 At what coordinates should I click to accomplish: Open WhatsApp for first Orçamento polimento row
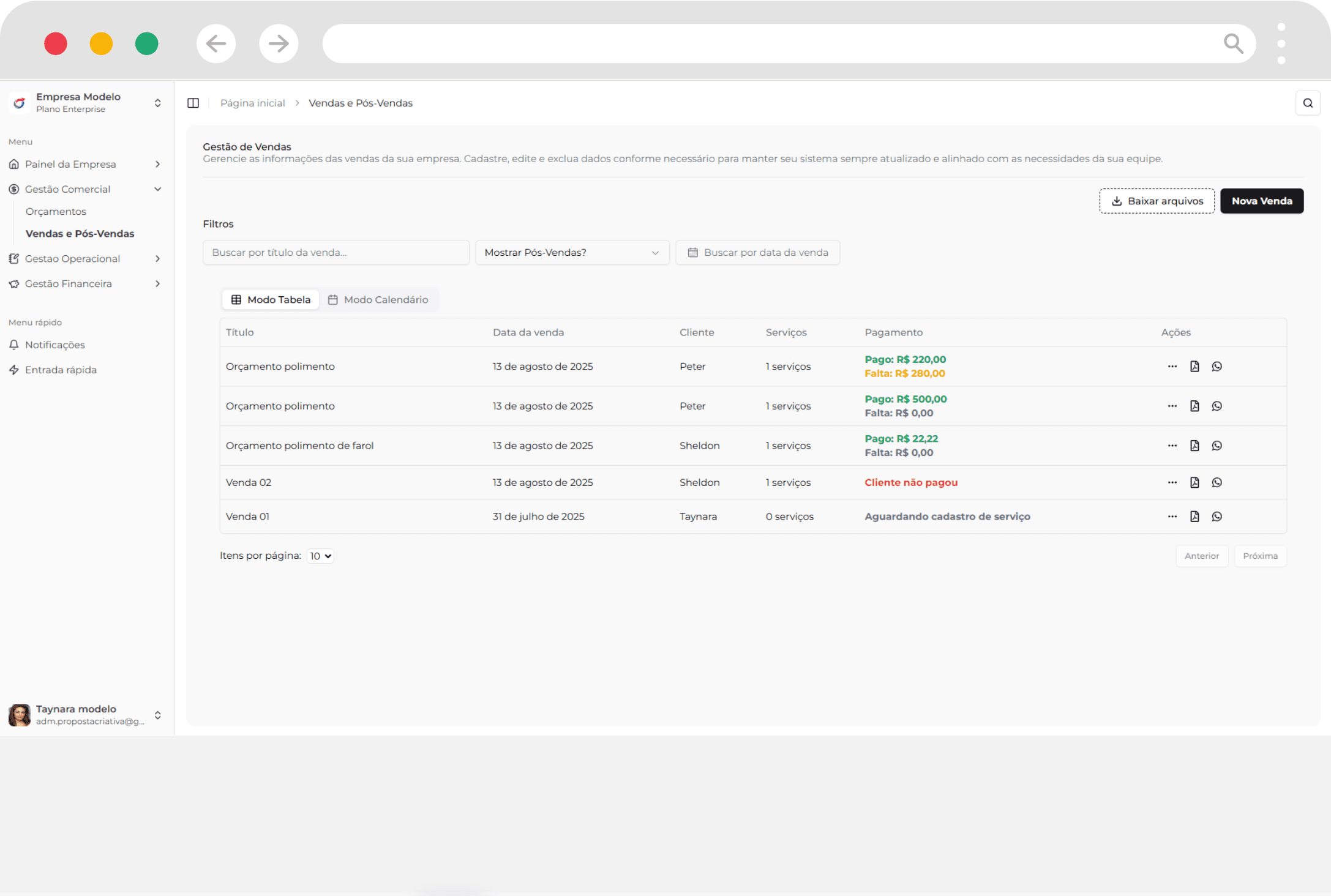[x=1217, y=366]
